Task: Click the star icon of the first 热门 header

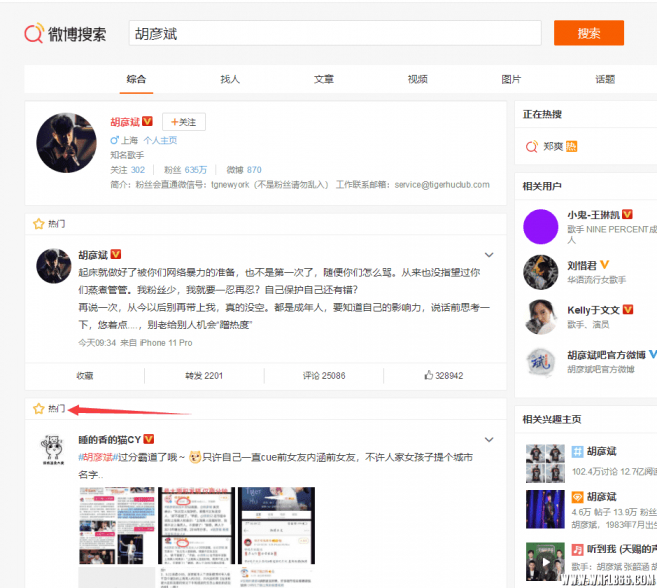Action: point(39,224)
